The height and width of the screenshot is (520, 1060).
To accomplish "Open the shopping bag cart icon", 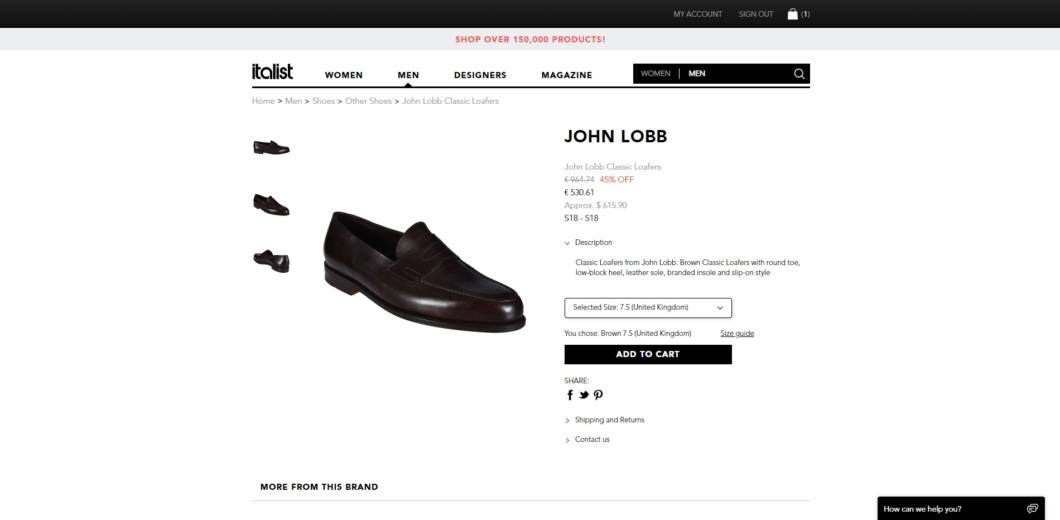I will (x=792, y=14).
